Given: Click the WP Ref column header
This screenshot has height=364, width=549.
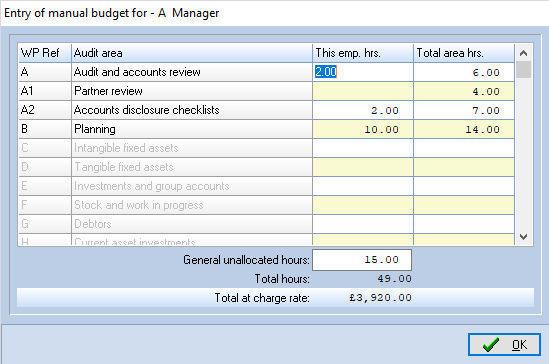Looking at the screenshot, I should (45, 53).
